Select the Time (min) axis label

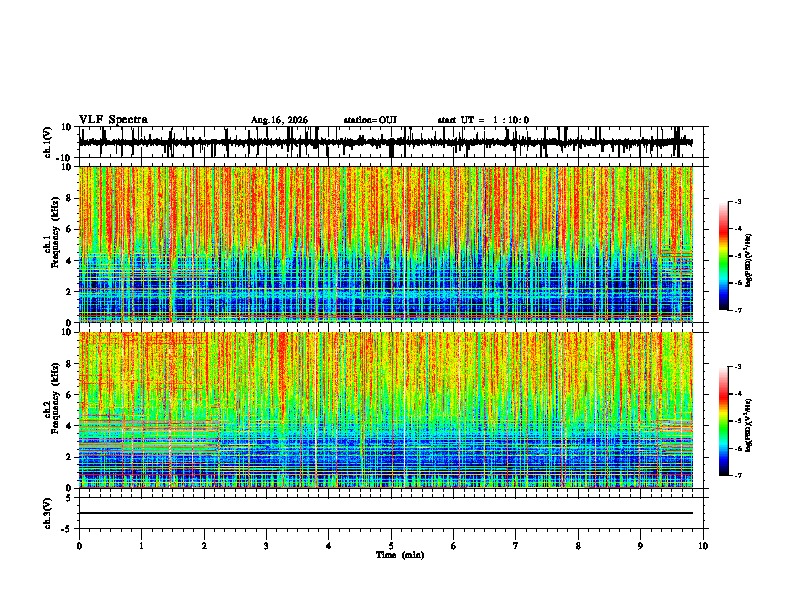400,555
